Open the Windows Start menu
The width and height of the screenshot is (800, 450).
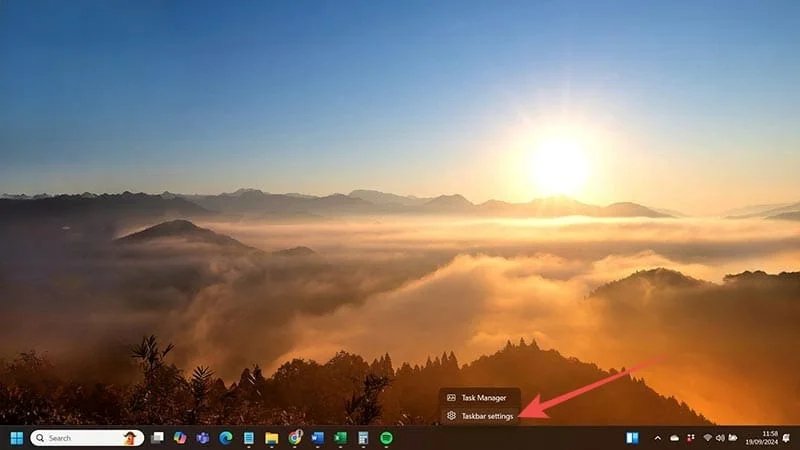tap(16, 438)
